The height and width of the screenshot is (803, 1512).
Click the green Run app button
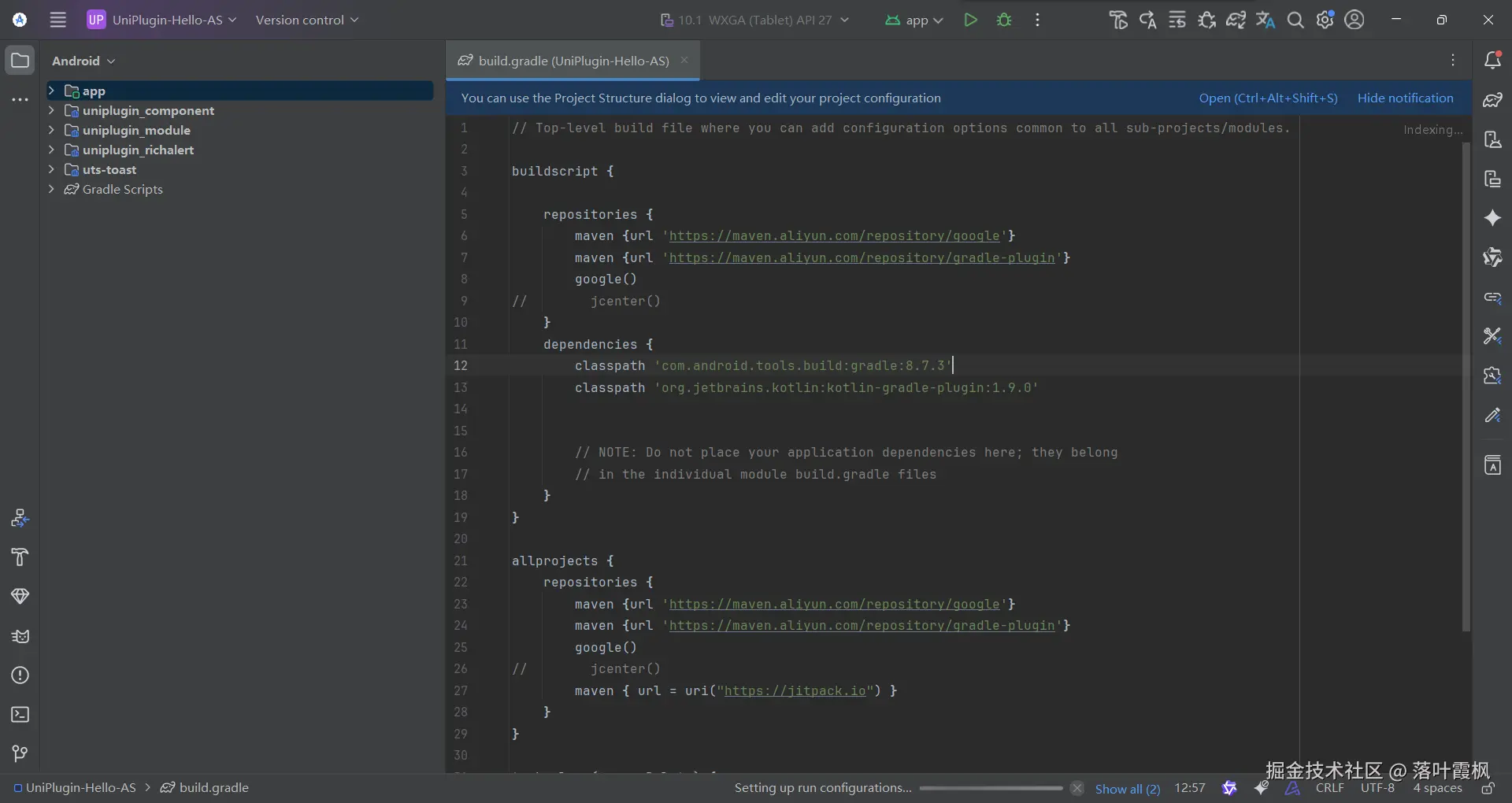(970, 20)
